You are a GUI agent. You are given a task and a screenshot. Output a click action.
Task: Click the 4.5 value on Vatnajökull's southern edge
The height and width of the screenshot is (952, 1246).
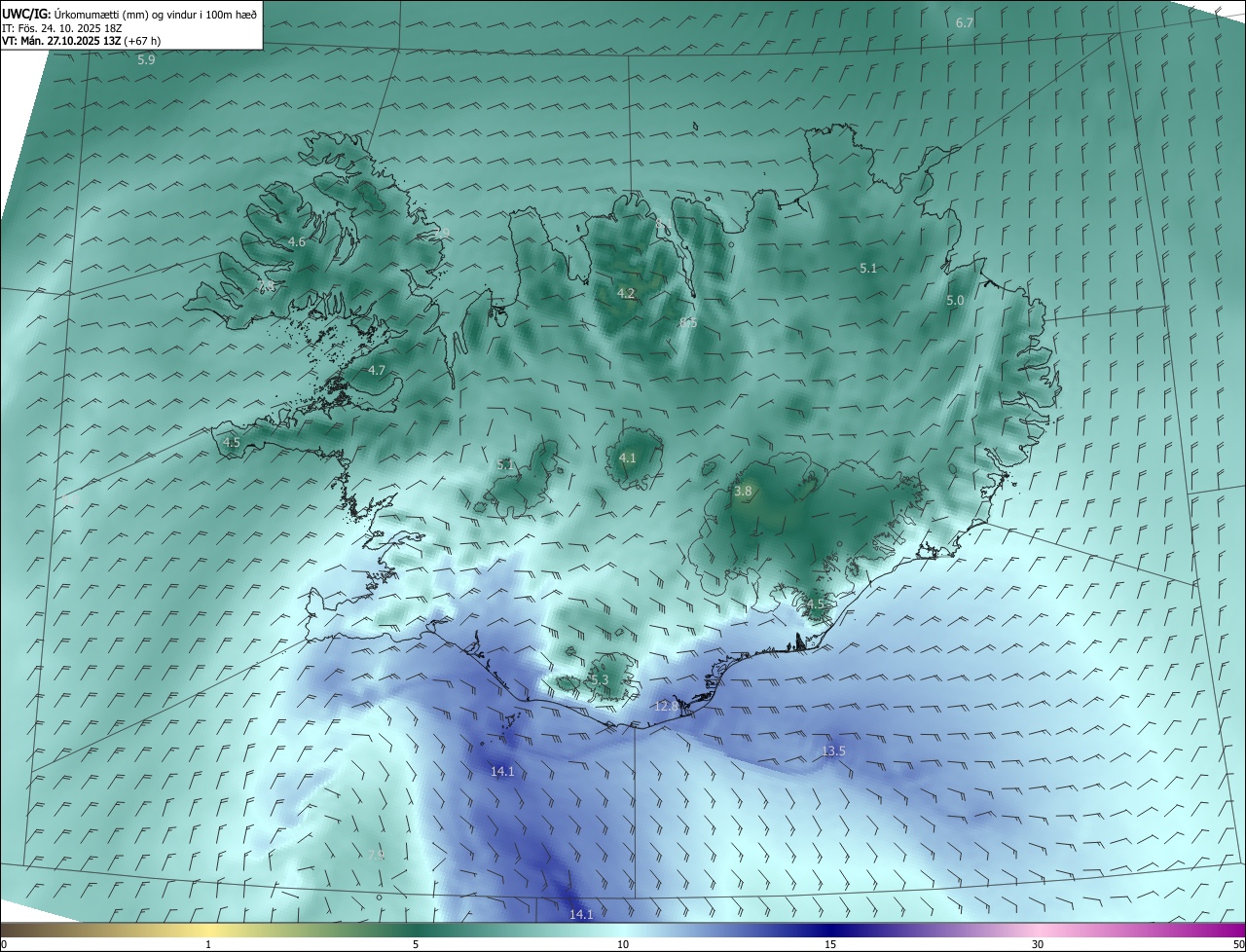click(815, 604)
